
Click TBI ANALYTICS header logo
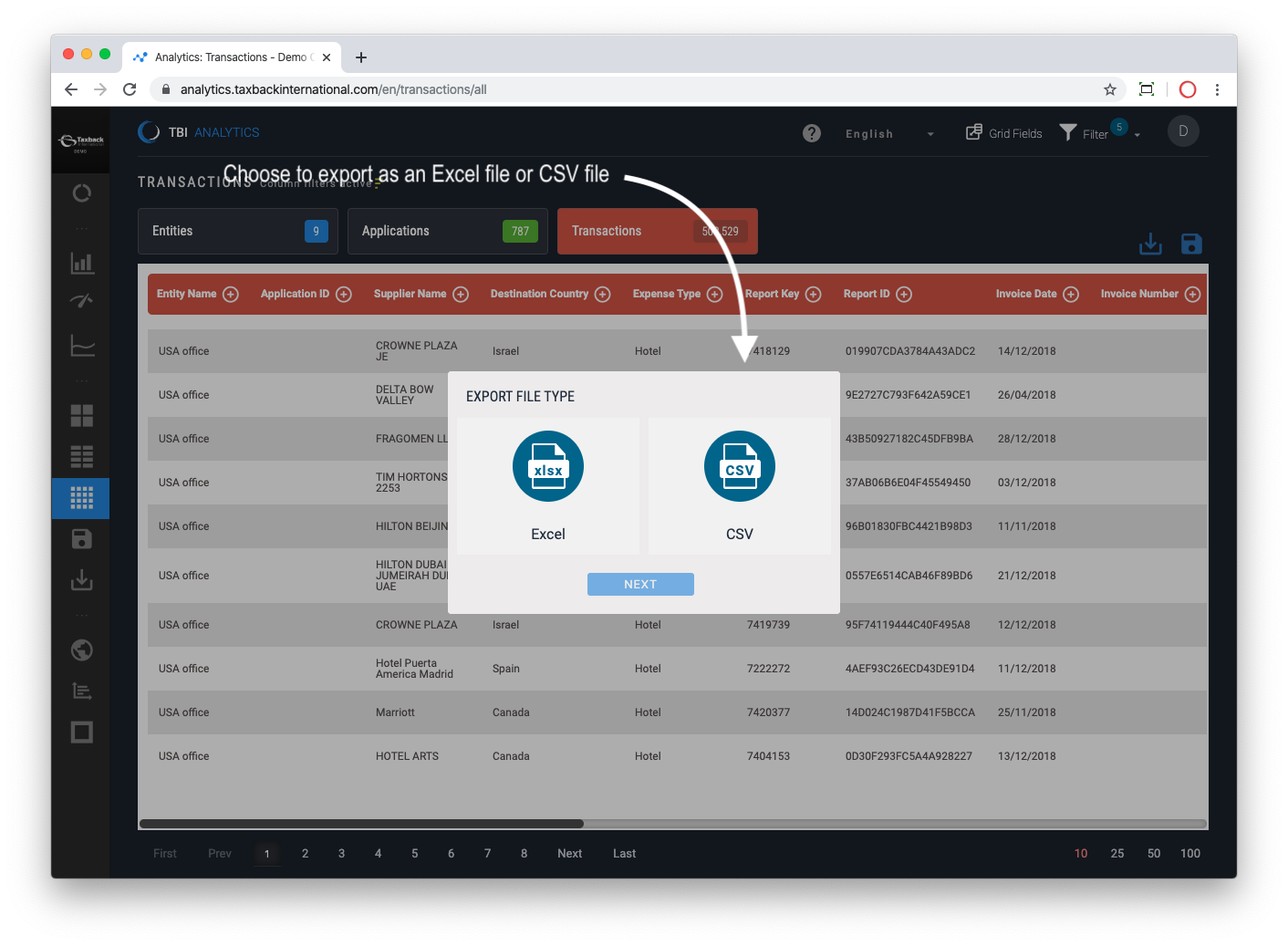(199, 132)
